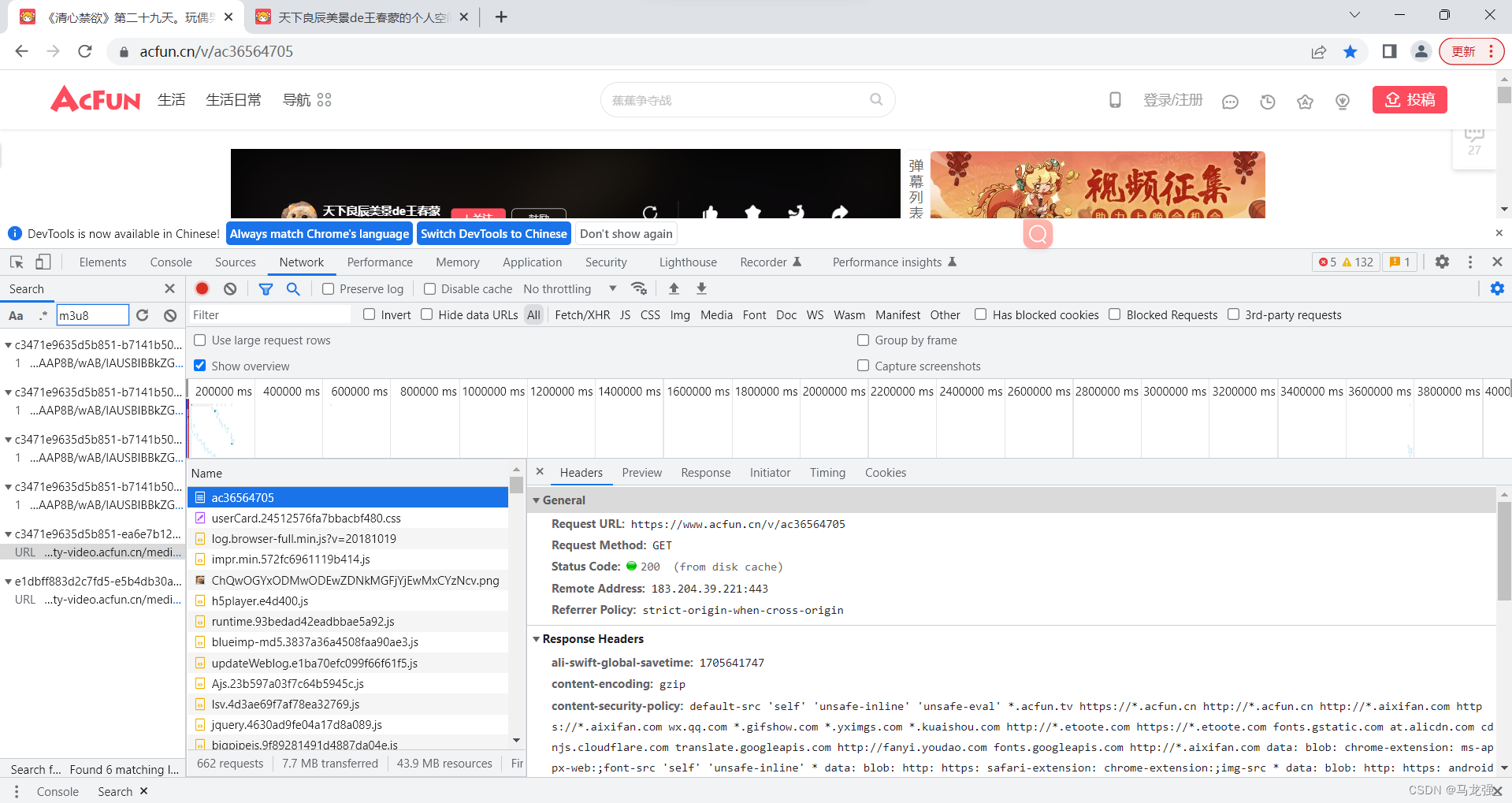
Task: Export network log as HAR file
Action: coord(700,288)
